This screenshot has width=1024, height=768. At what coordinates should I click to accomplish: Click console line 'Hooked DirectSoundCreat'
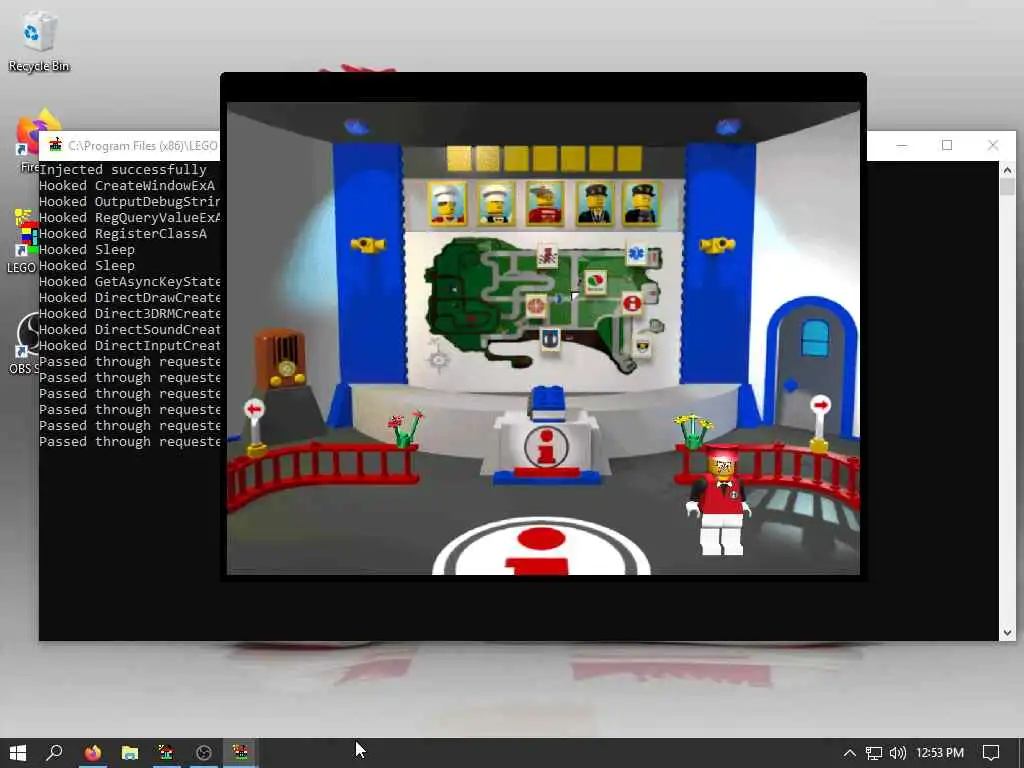click(130, 330)
